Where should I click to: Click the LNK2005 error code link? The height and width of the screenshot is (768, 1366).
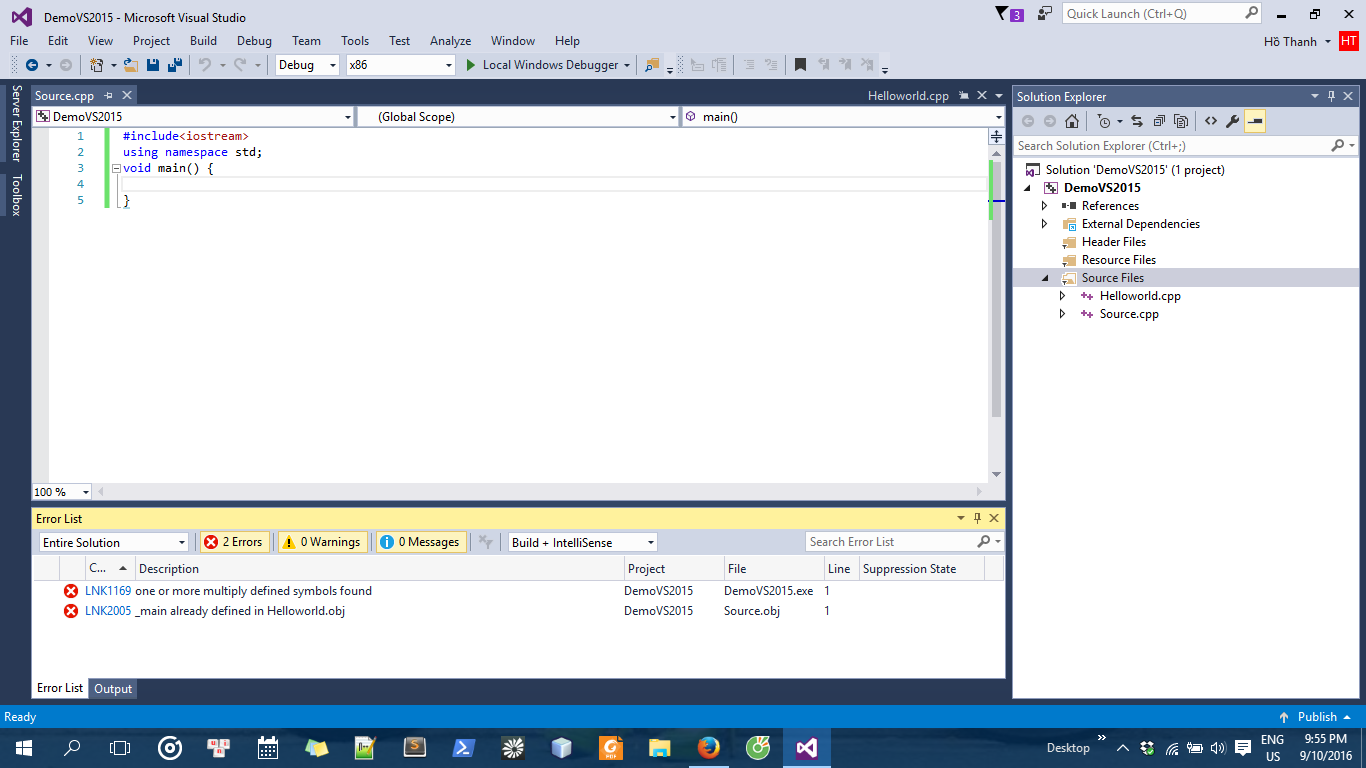[x=108, y=611]
